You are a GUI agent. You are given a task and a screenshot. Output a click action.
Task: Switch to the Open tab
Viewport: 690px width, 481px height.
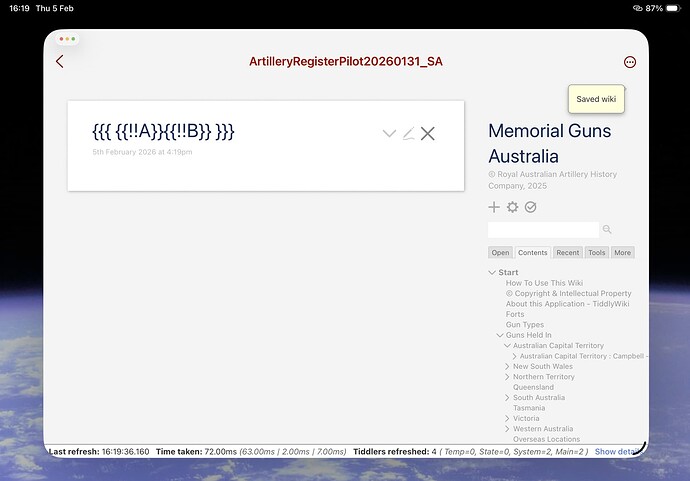pyautogui.click(x=500, y=253)
